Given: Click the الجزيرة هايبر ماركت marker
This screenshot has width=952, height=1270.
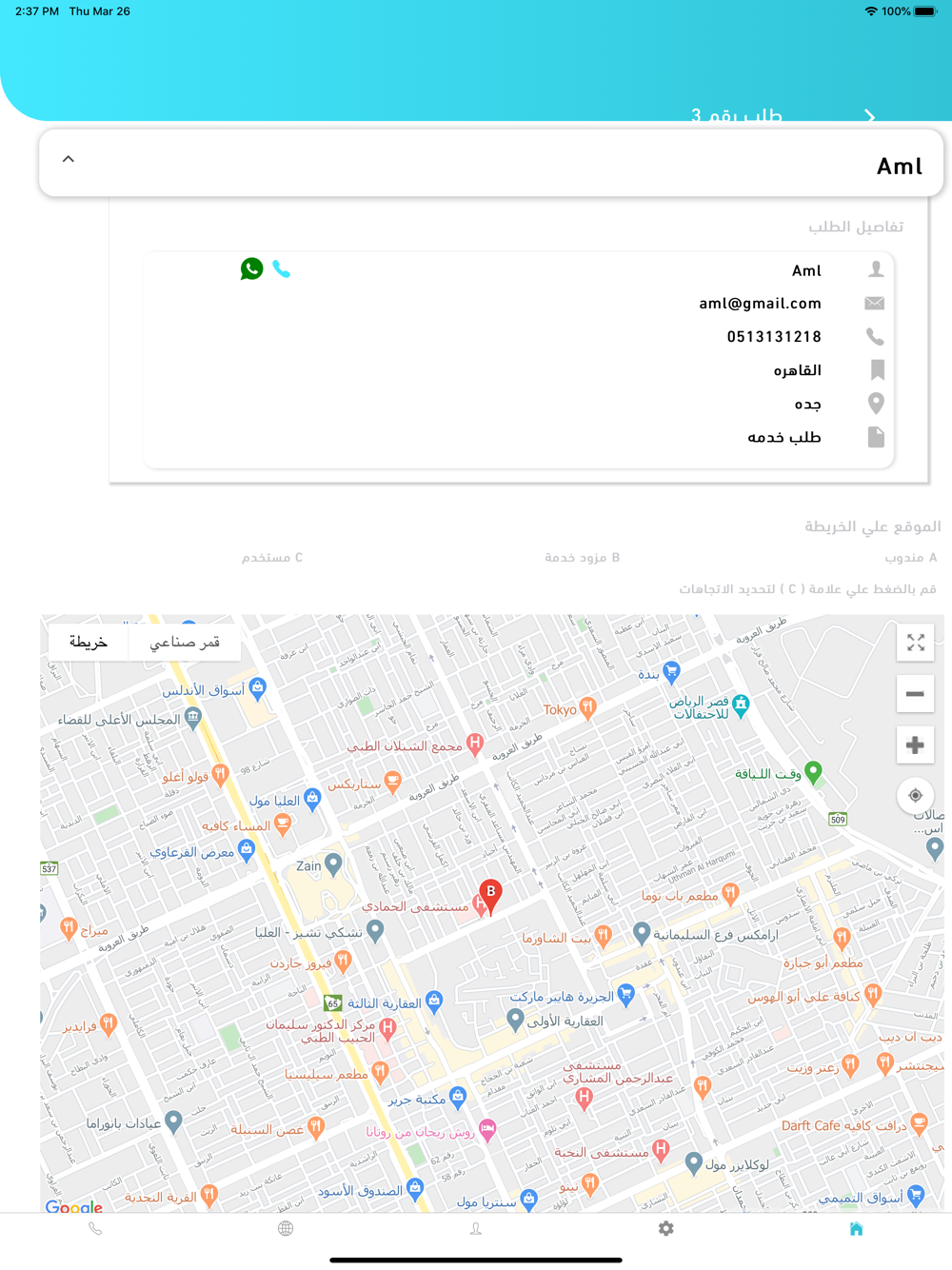Looking at the screenshot, I should click(625, 995).
